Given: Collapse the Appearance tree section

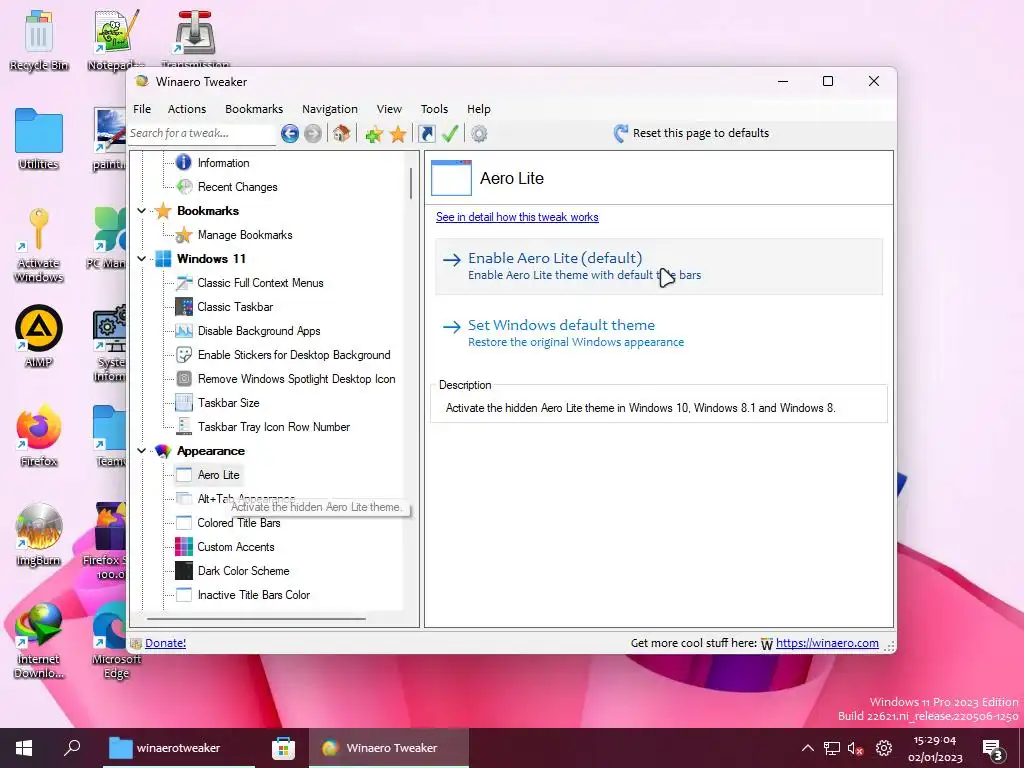Looking at the screenshot, I should (x=142, y=451).
